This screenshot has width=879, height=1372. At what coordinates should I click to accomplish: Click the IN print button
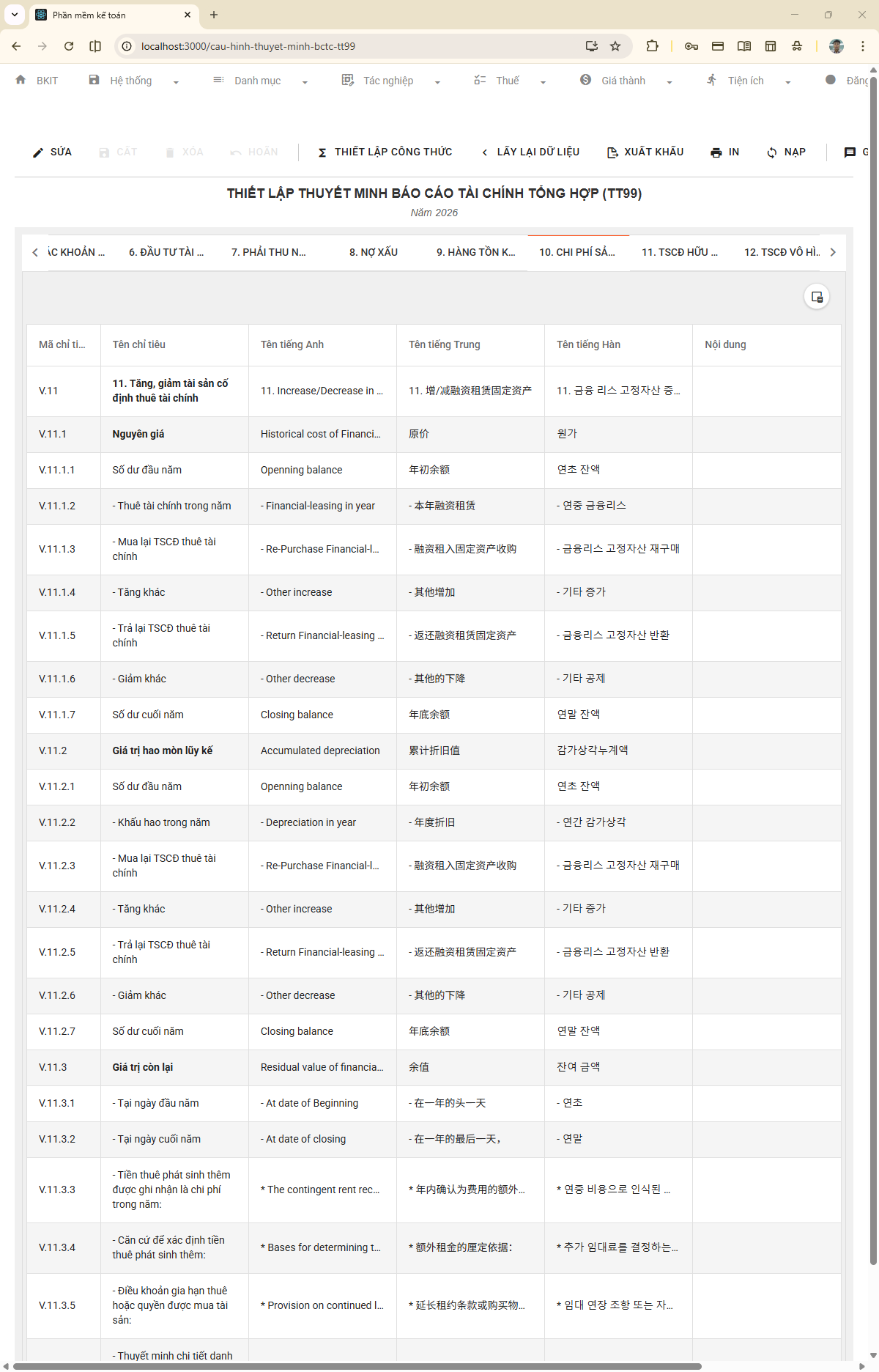724,152
